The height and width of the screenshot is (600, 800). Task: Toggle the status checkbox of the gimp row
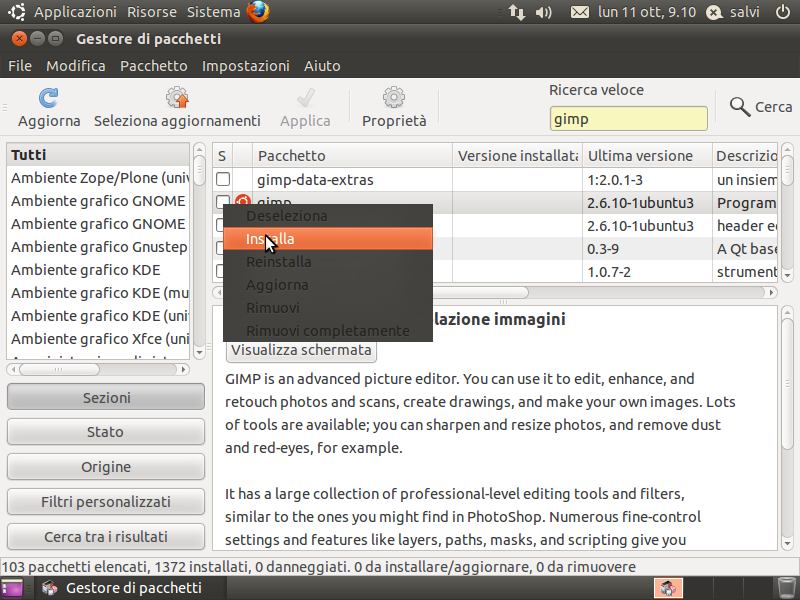click(x=220, y=201)
